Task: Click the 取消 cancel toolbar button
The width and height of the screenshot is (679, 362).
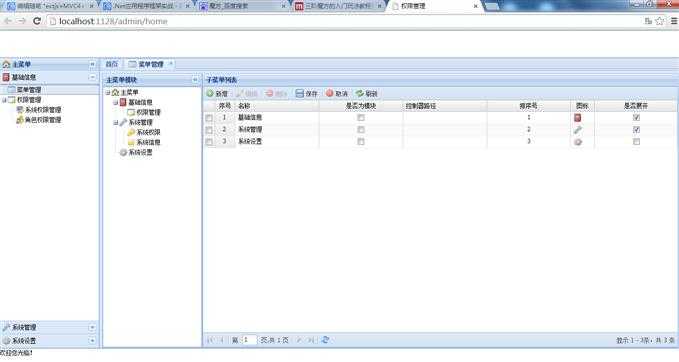Action: 336,94
